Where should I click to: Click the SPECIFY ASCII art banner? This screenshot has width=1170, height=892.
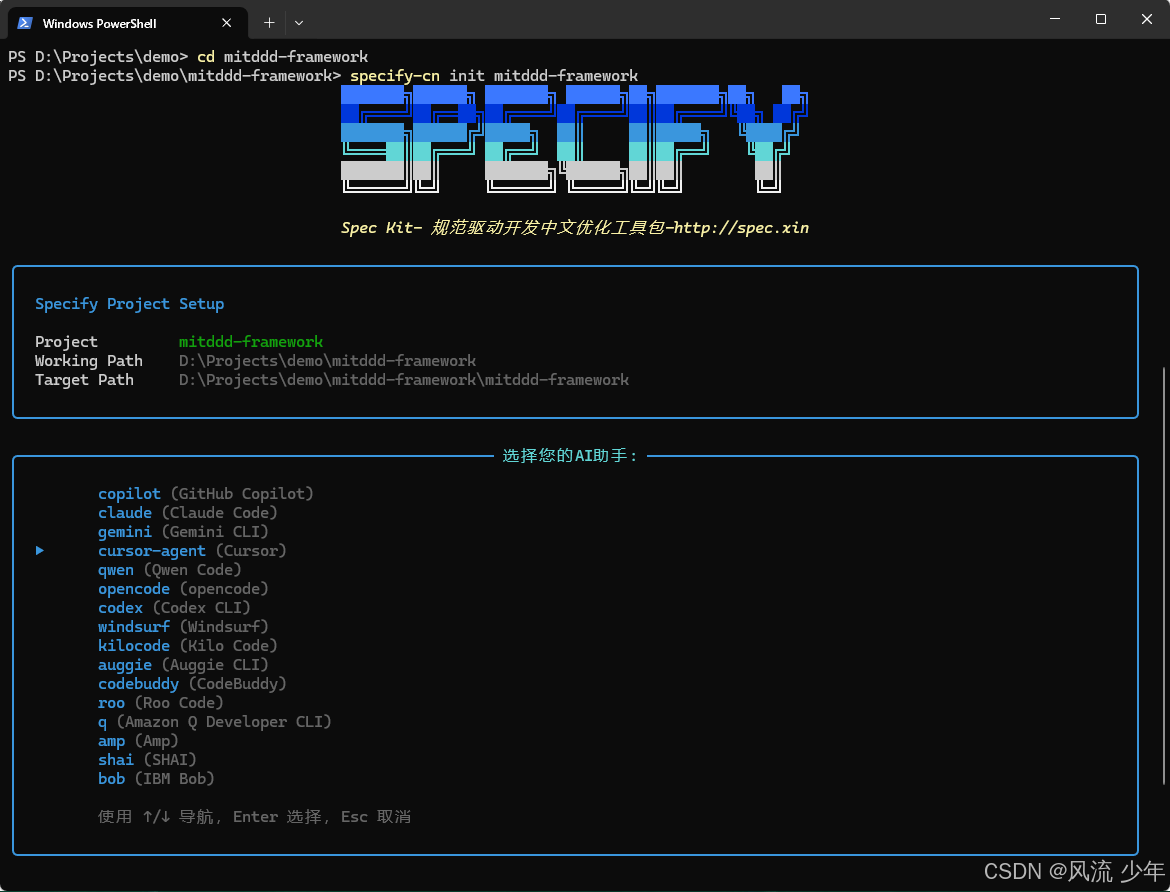pos(575,139)
